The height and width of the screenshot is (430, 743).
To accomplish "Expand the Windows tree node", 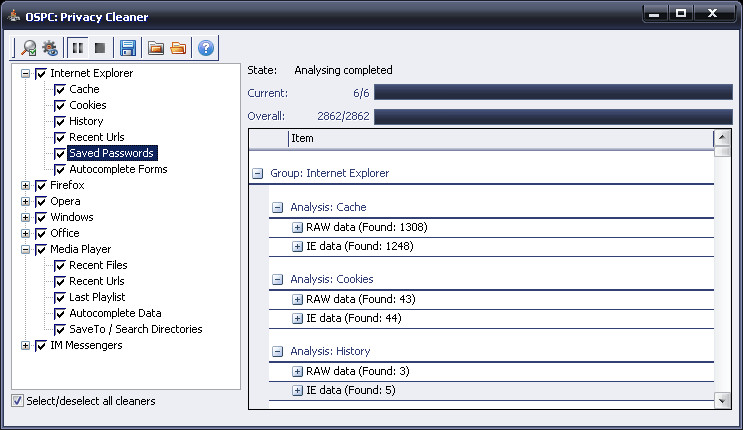I will 26,218.
